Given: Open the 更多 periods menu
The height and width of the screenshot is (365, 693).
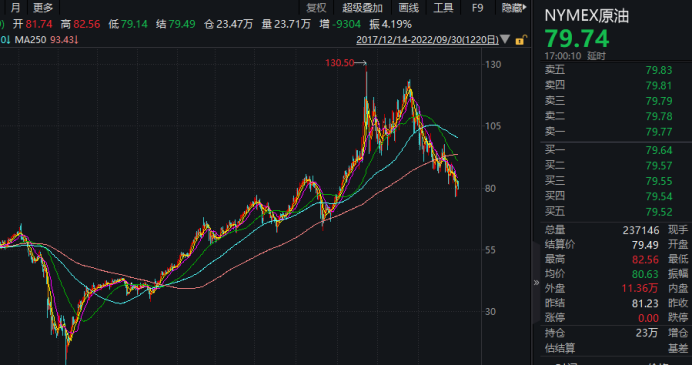Looking at the screenshot, I should tap(43, 8).
